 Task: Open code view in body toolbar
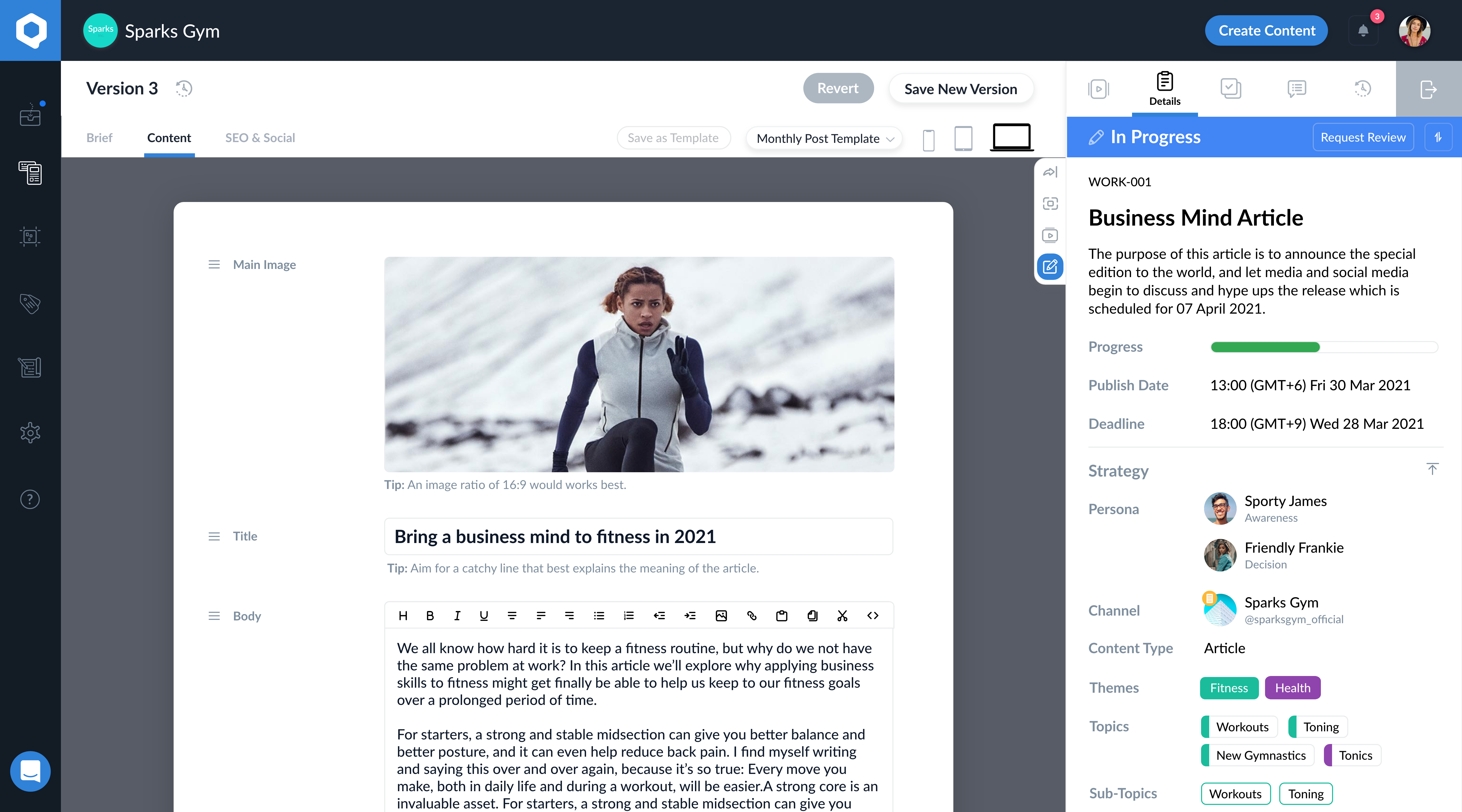[x=873, y=616]
